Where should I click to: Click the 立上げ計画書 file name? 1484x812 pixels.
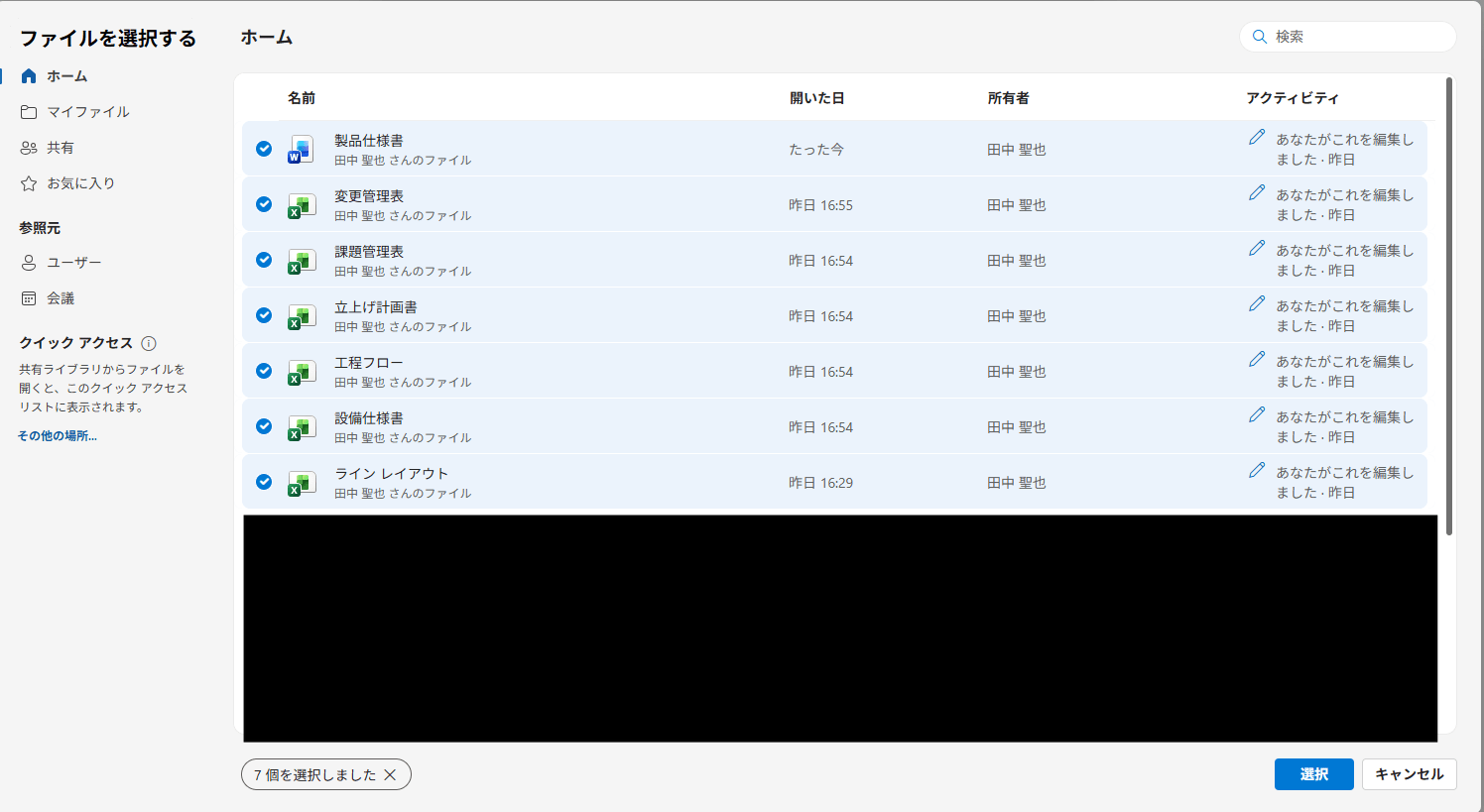(376, 307)
